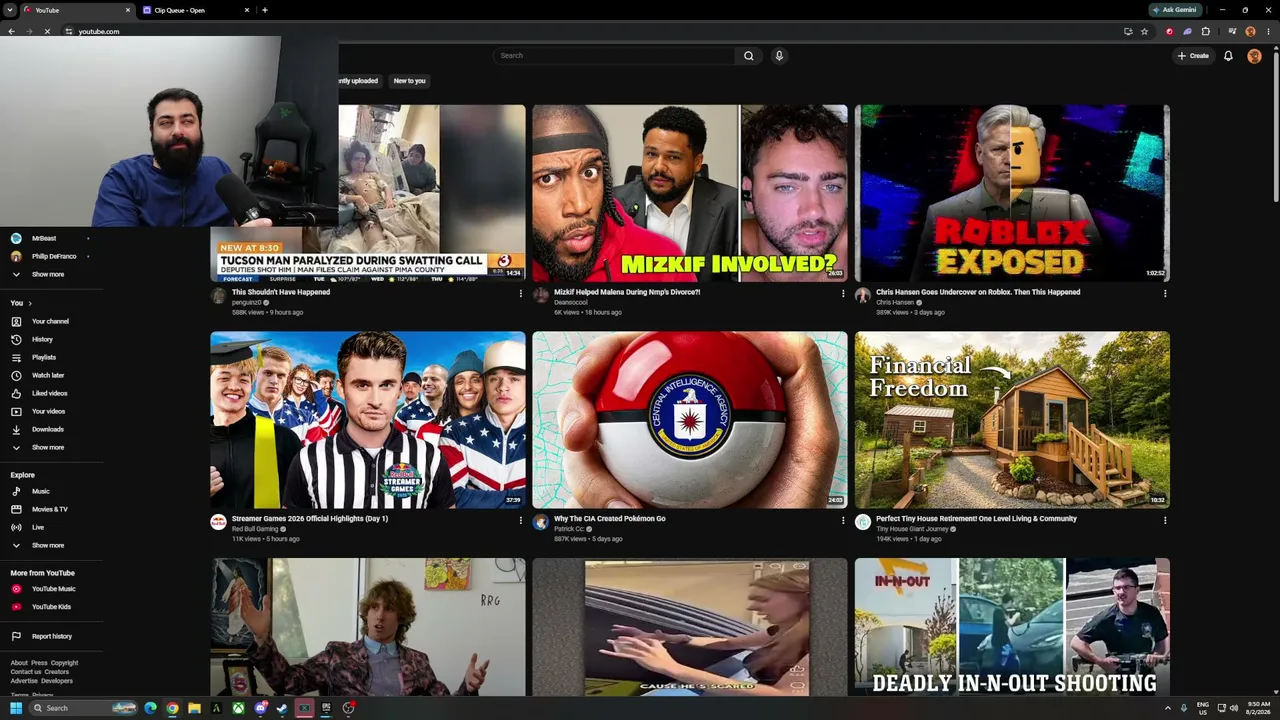Start voice search with the microphone icon

(x=779, y=56)
